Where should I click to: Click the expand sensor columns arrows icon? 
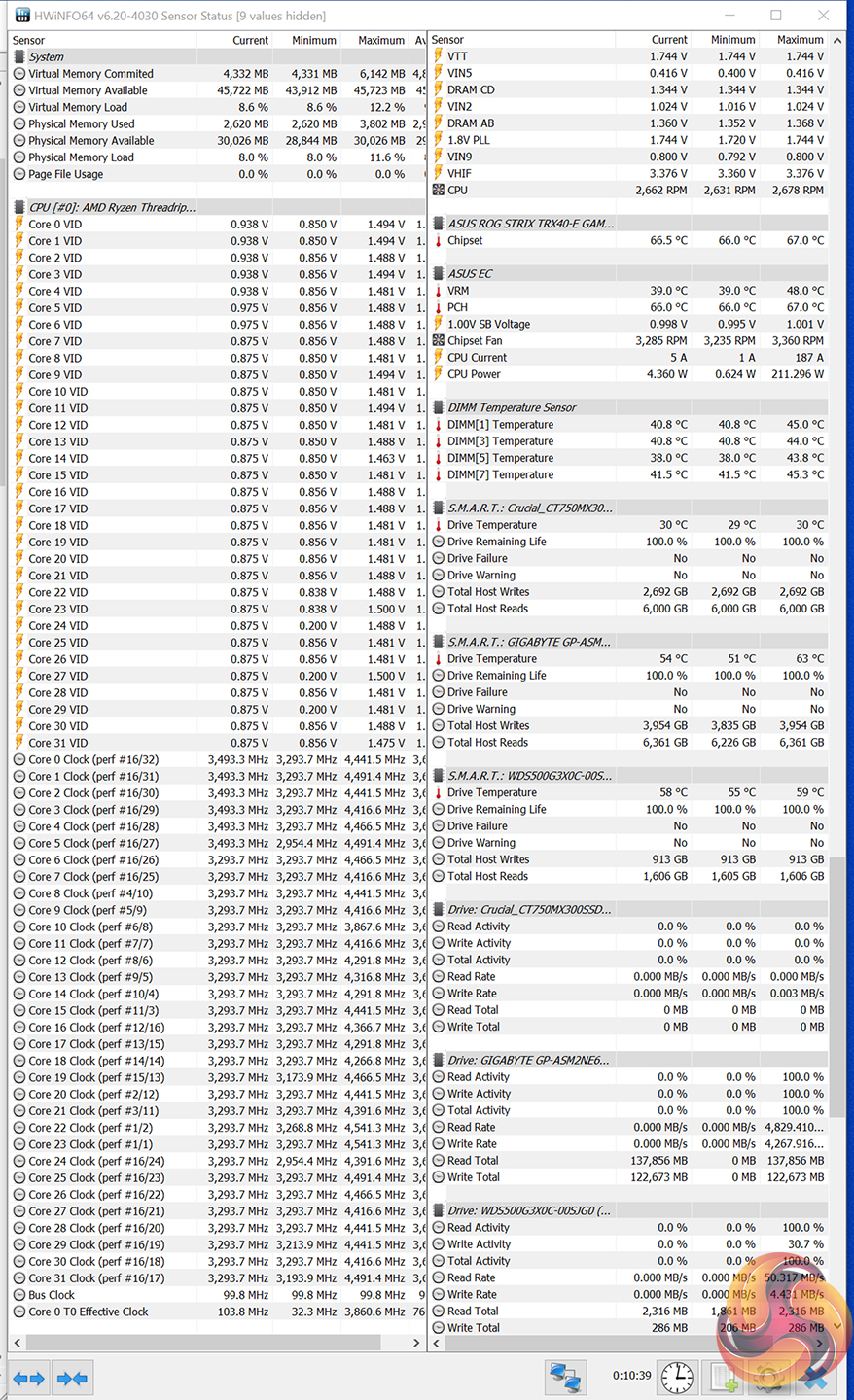(x=28, y=1378)
